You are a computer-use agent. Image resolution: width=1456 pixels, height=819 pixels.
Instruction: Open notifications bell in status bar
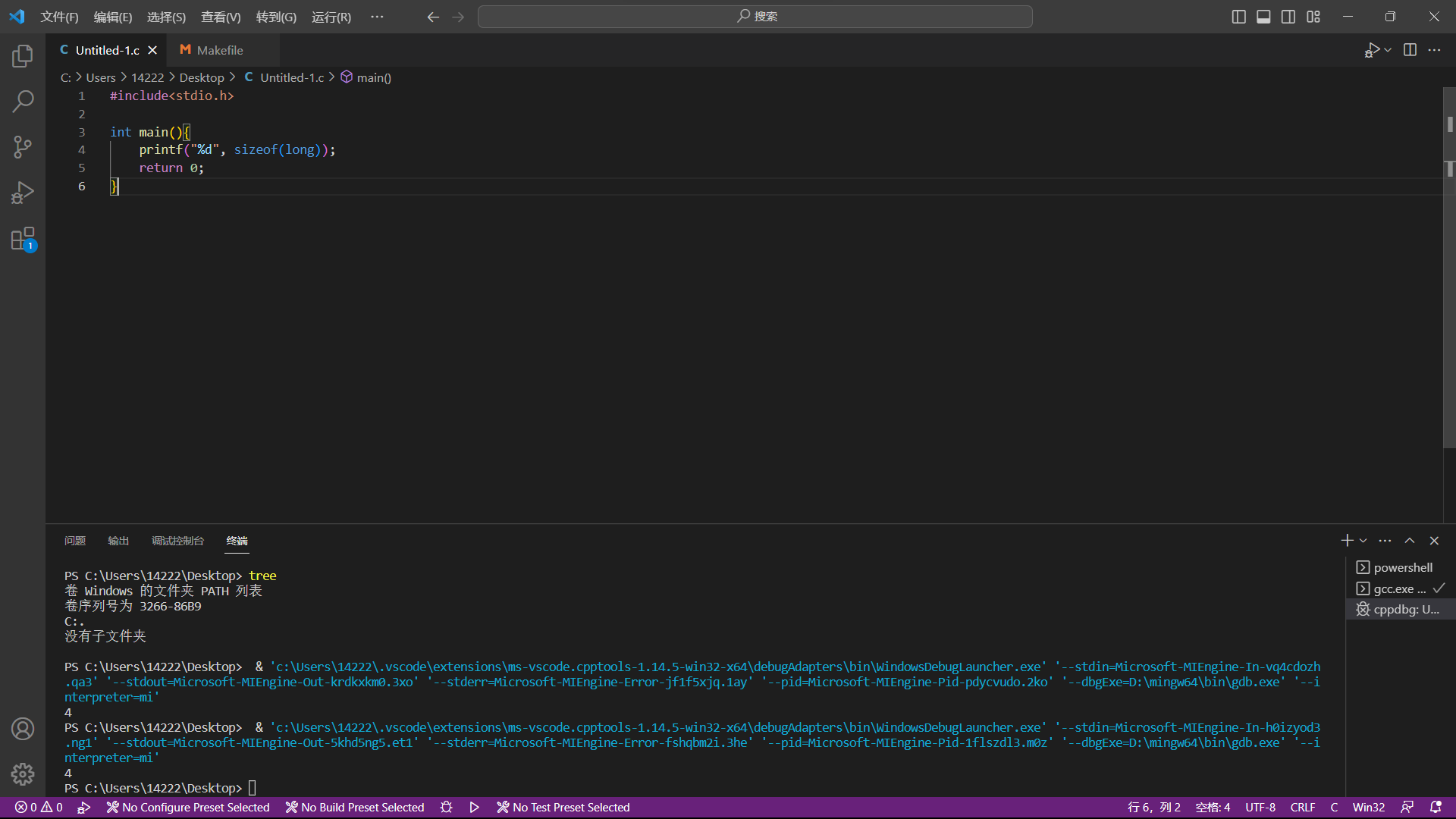point(1436,808)
